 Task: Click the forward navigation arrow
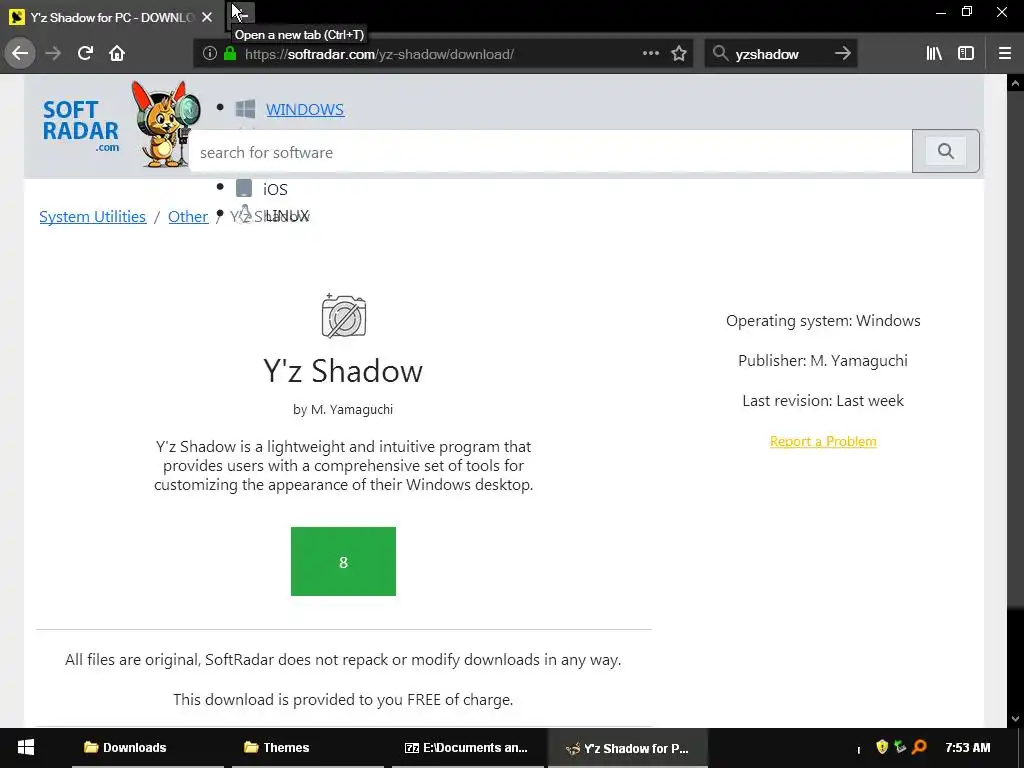54,53
